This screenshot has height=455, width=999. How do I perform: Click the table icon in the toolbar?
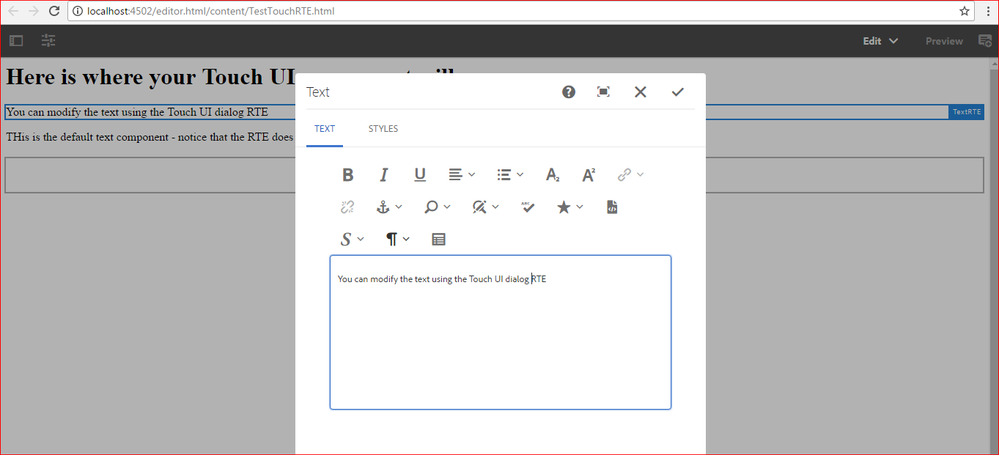pos(438,239)
